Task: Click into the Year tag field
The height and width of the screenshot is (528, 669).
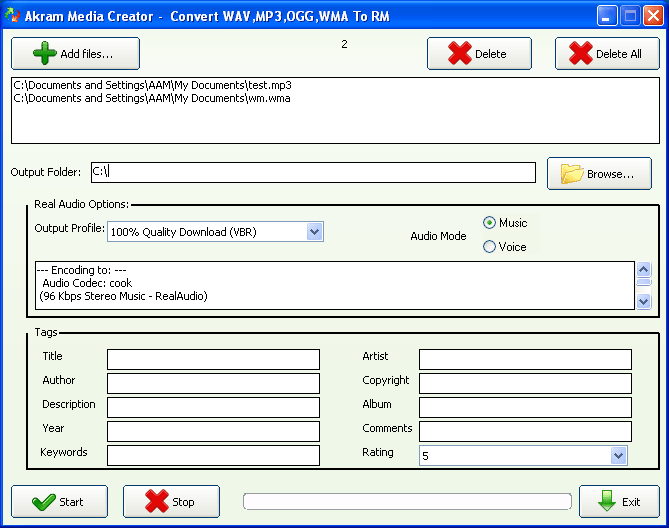Action: 213,431
